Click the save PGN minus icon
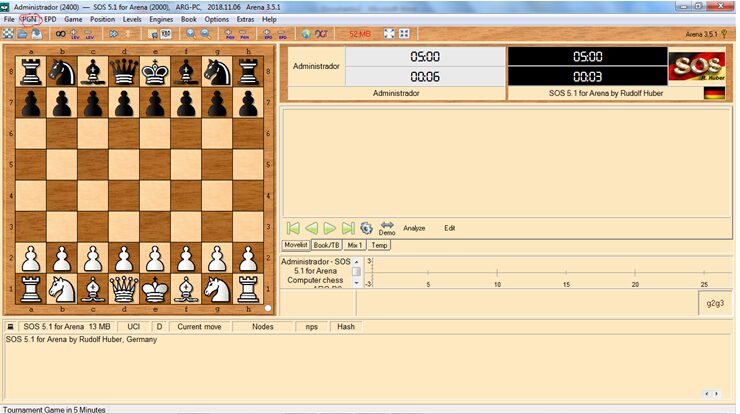This screenshot has height=414, width=740. coord(244,34)
